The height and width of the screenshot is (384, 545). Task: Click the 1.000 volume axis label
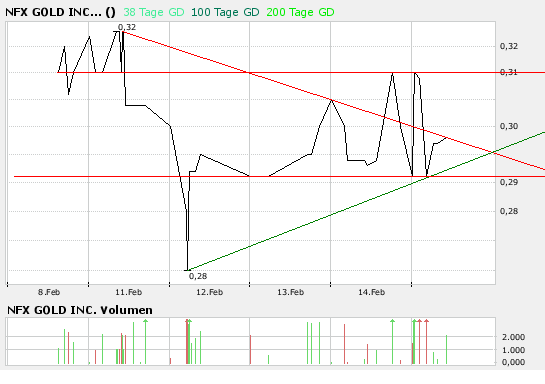pos(513,350)
